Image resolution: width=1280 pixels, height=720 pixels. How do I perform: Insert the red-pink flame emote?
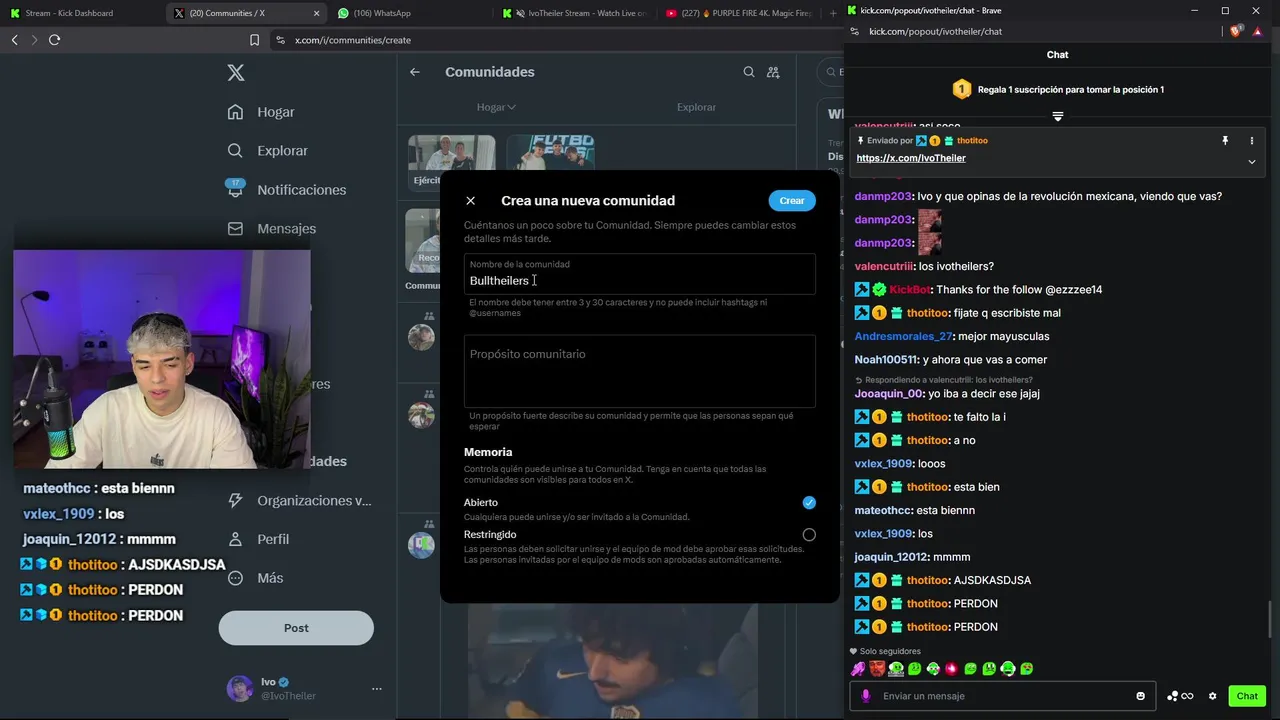pos(952,669)
